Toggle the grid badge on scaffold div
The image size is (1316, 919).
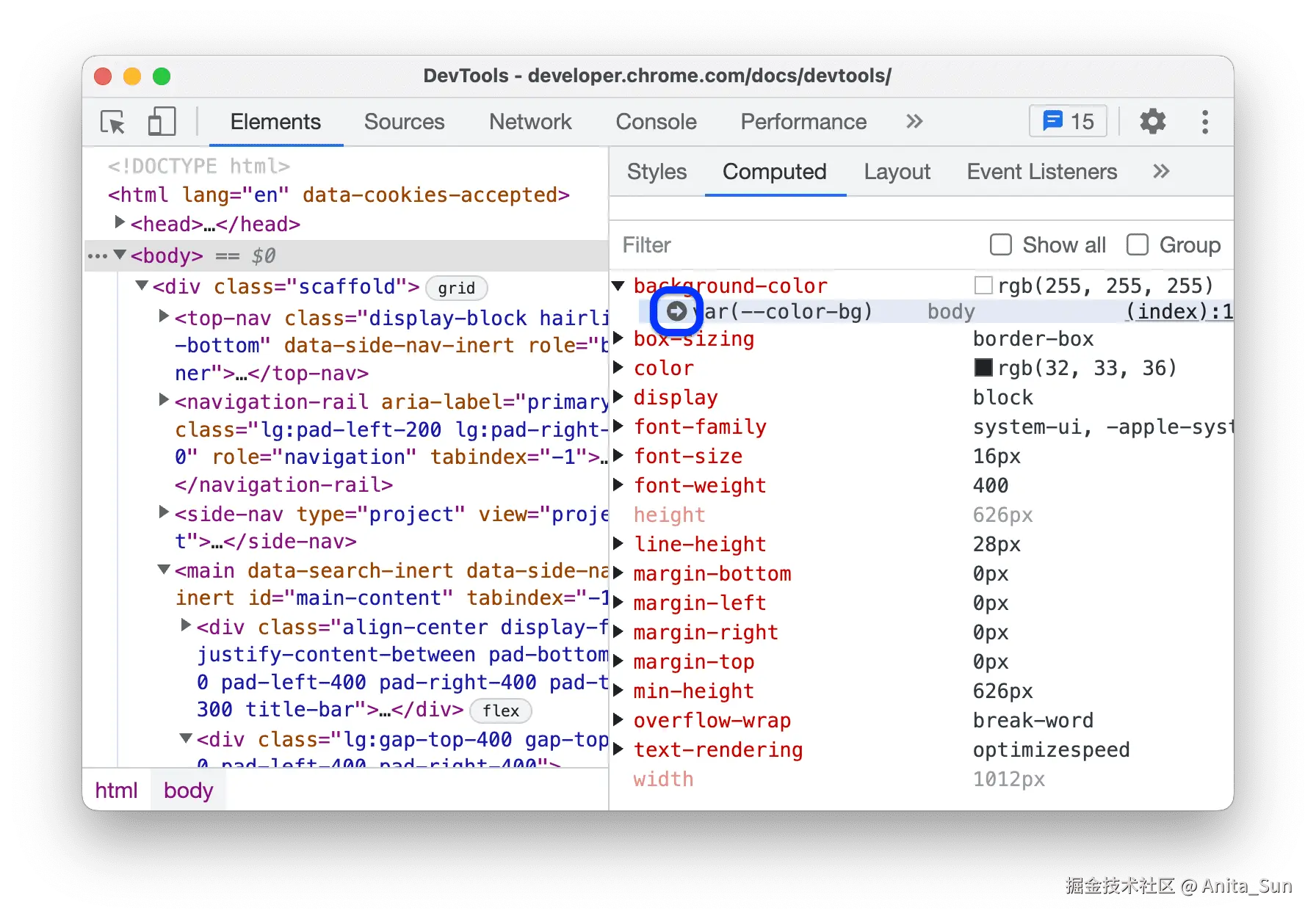[457, 288]
